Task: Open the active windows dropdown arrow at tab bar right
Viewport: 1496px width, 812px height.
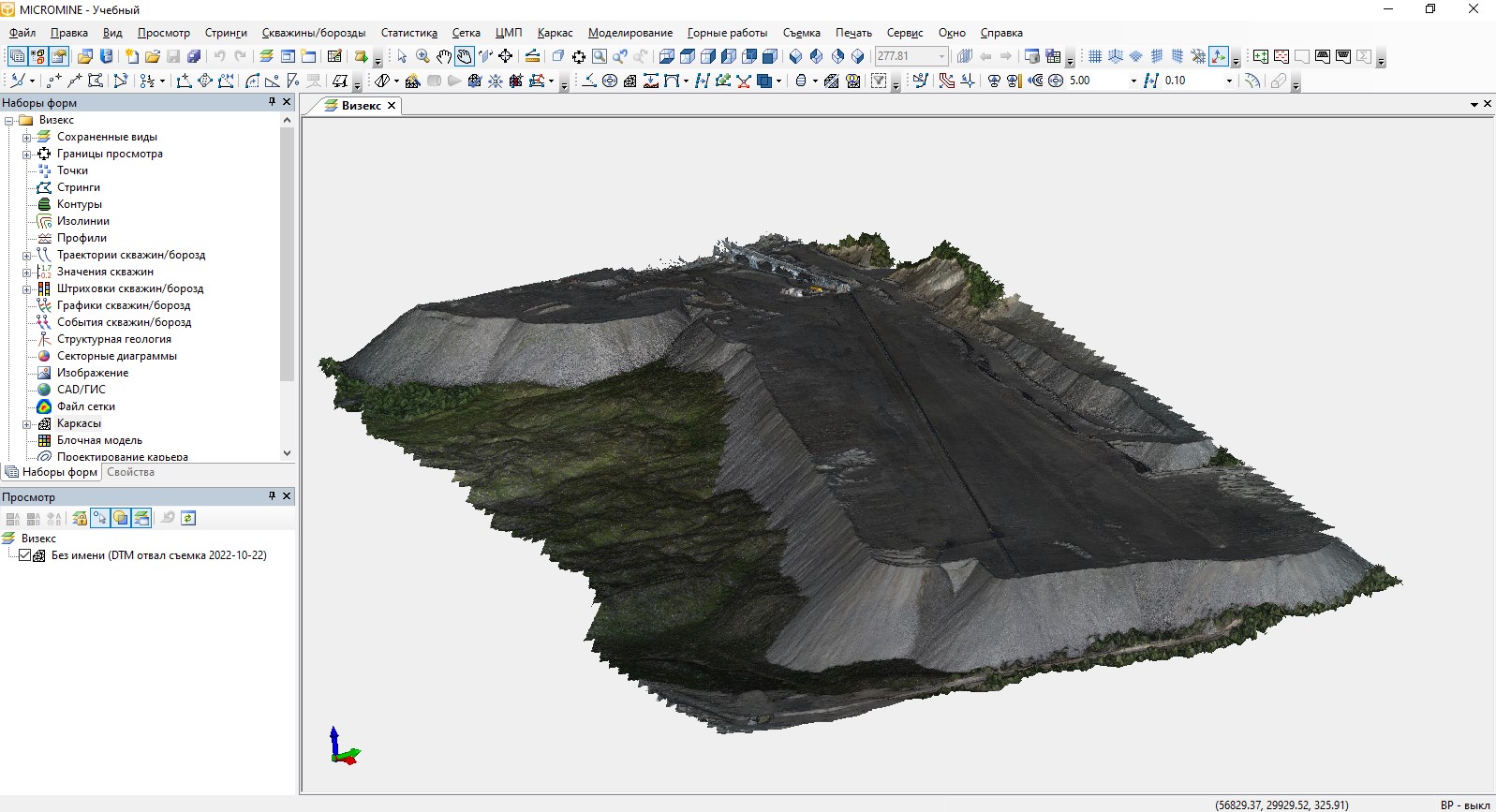Action: [1474, 104]
